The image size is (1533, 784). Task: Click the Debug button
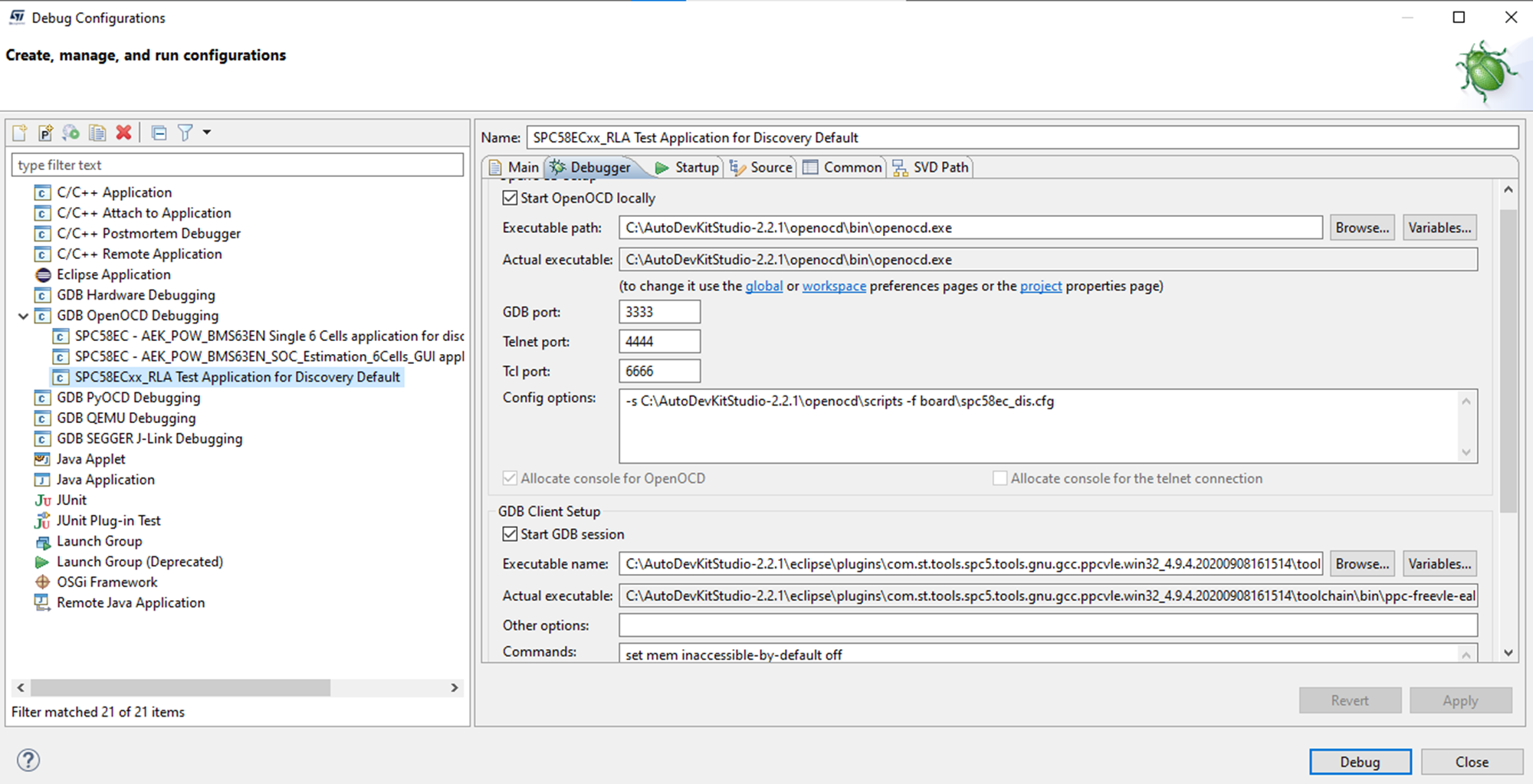click(1360, 761)
